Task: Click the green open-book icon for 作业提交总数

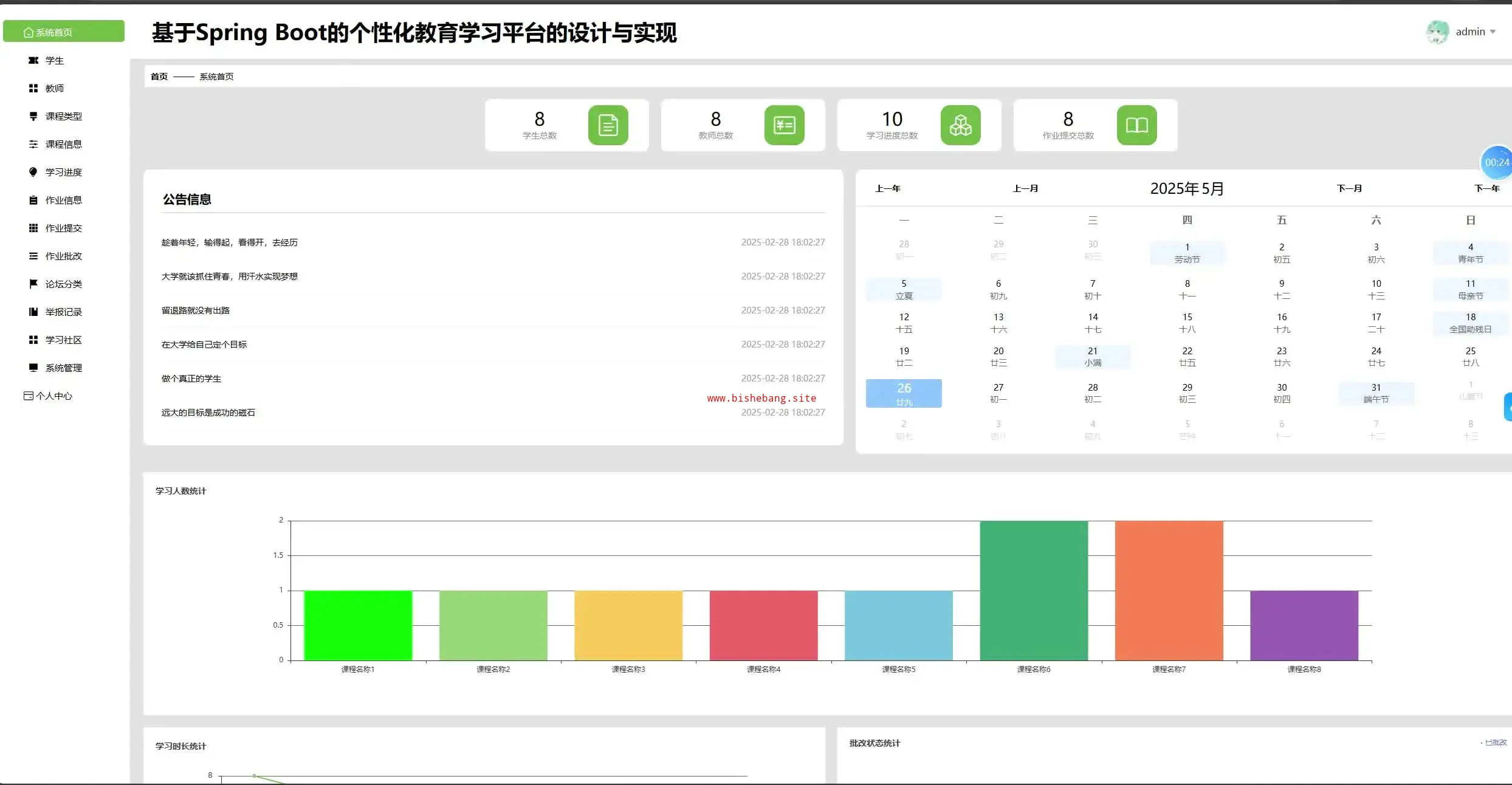Action: 1136,125
